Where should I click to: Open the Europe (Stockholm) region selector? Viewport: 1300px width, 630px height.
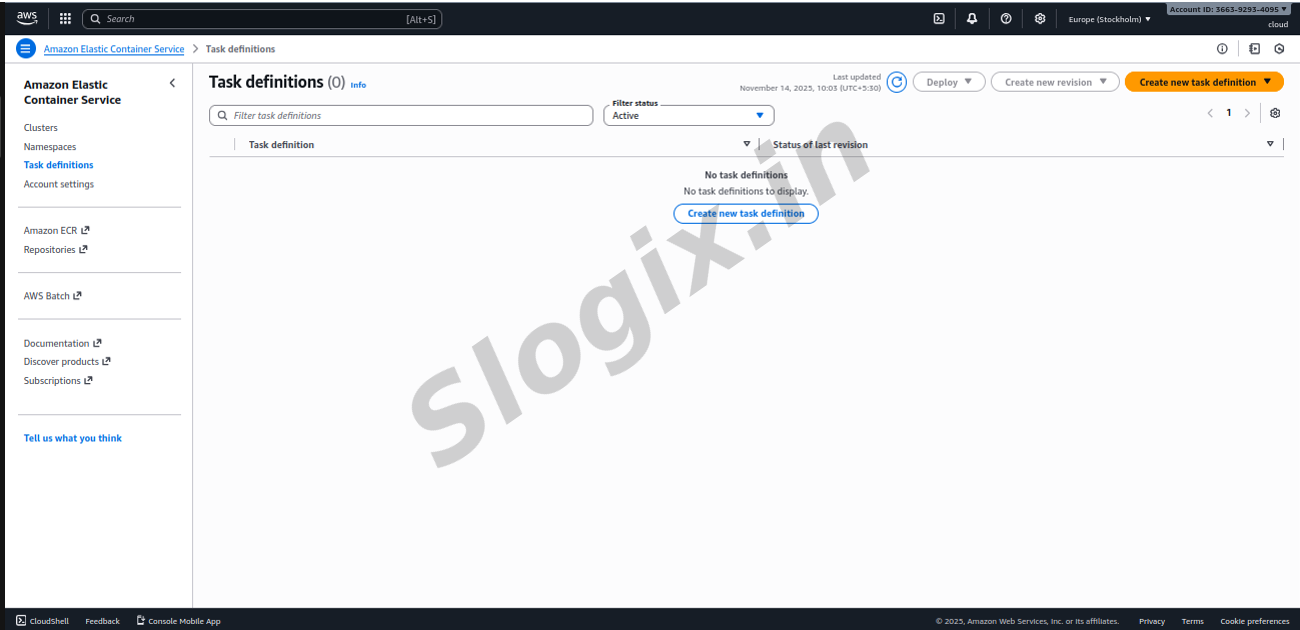[x=1109, y=19]
